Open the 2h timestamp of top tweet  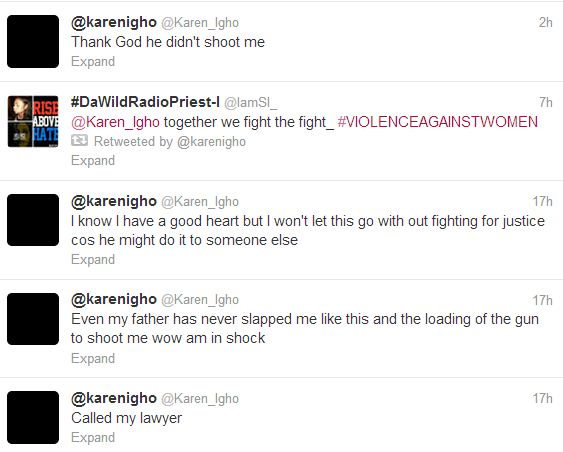click(545, 22)
